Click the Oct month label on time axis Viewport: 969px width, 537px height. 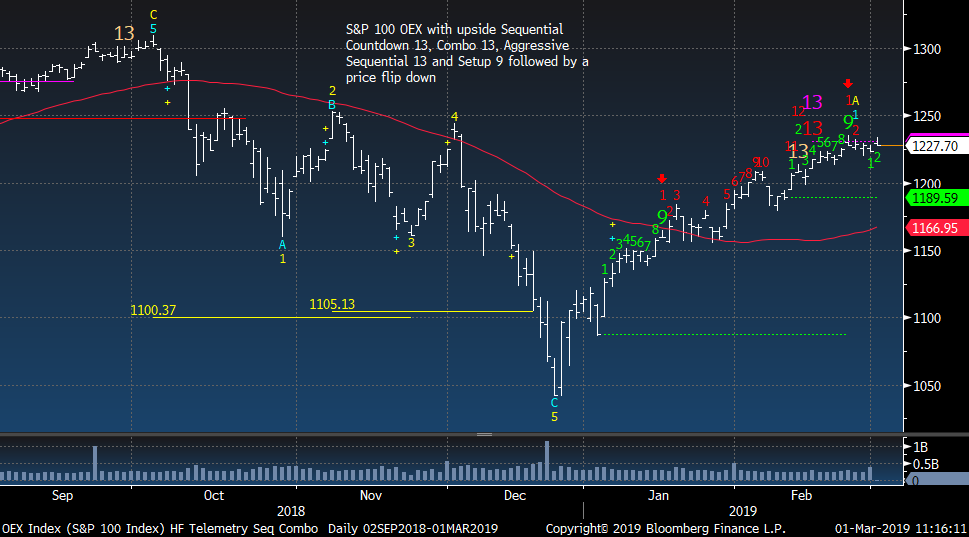coord(214,496)
